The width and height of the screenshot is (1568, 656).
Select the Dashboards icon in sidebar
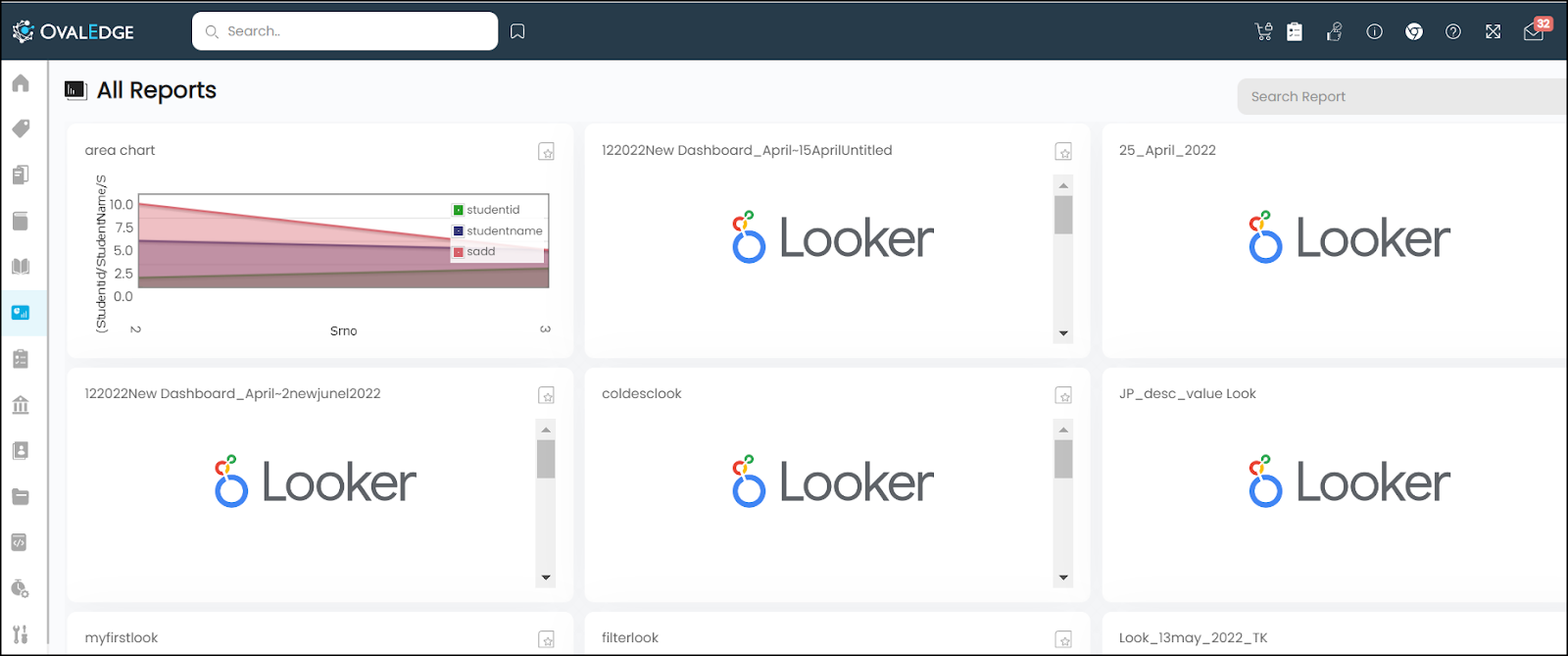(x=21, y=313)
